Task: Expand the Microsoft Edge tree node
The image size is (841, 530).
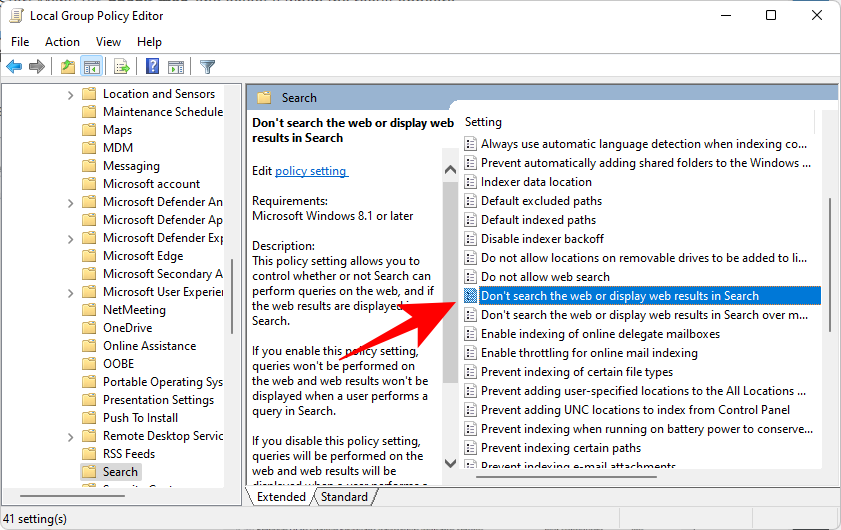Action: [70, 256]
